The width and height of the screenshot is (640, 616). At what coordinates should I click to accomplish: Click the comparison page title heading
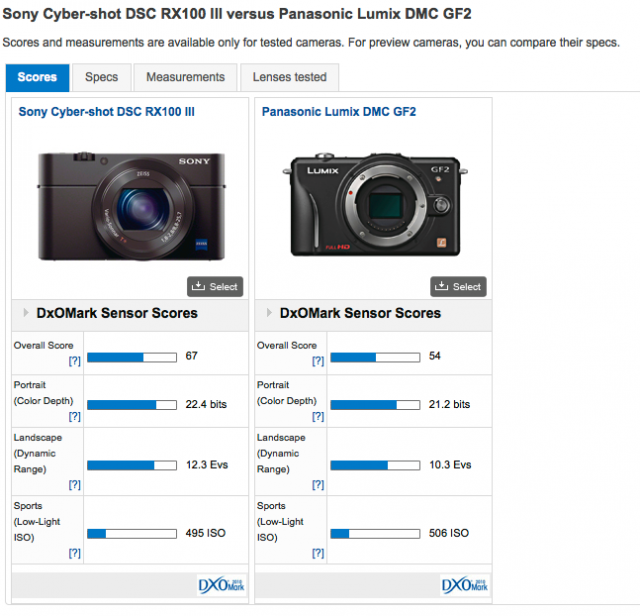point(237,14)
